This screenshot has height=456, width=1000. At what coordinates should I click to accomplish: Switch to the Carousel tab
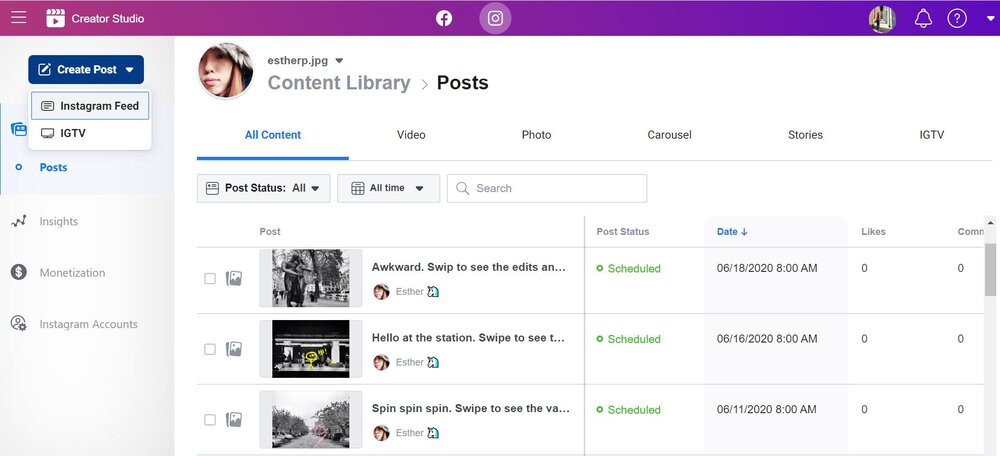point(669,135)
